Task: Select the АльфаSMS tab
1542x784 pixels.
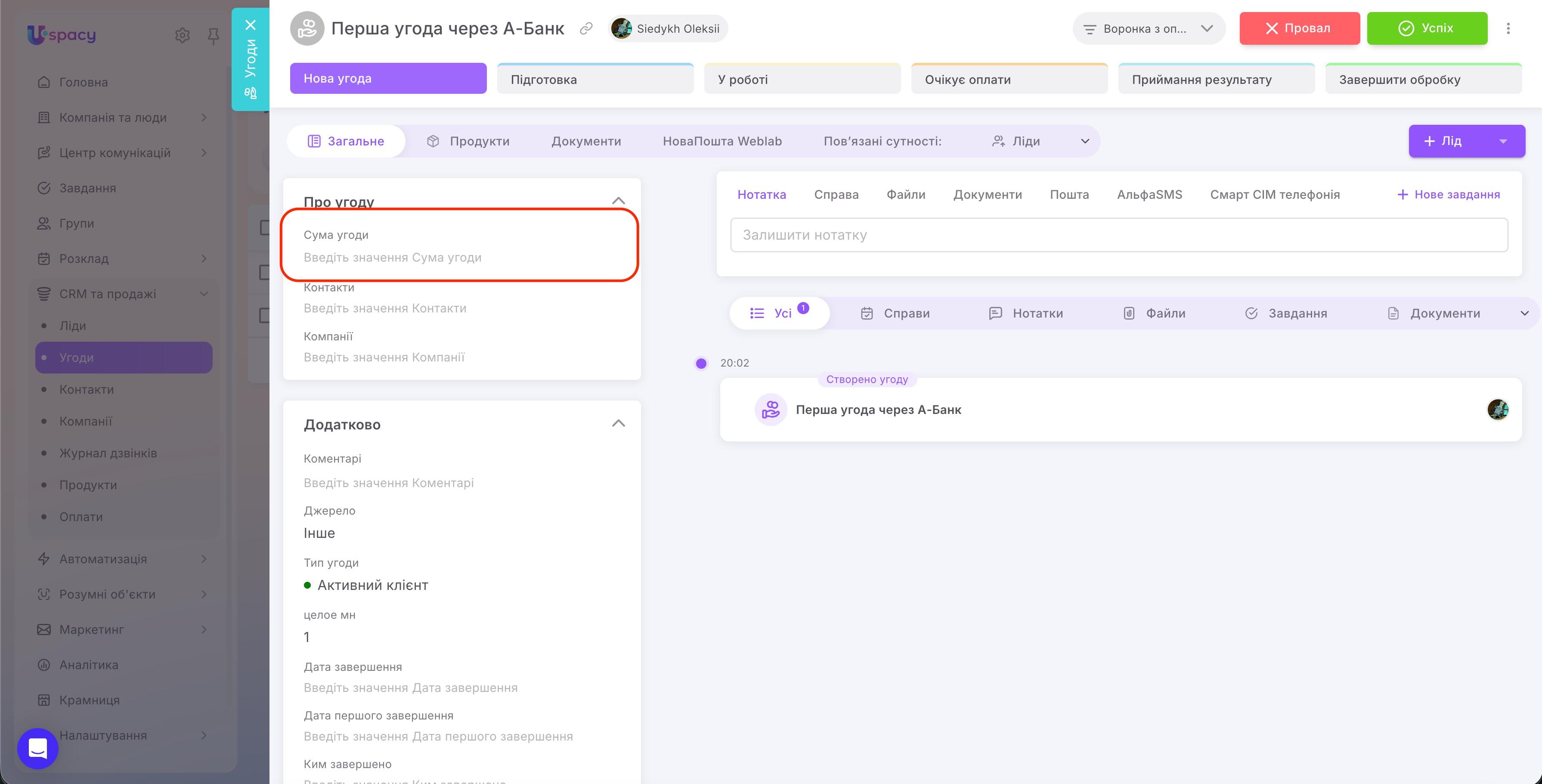Action: click(x=1149, y=194)
